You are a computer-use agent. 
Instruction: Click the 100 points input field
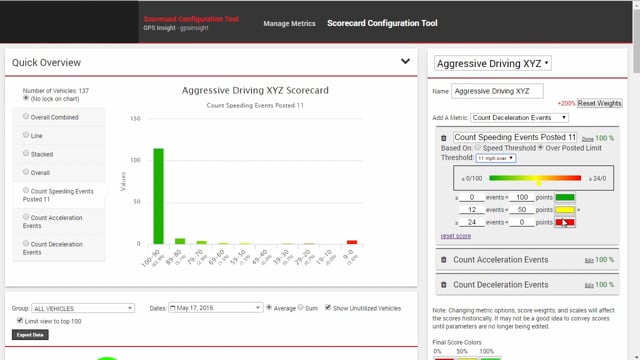coord(522,197)
